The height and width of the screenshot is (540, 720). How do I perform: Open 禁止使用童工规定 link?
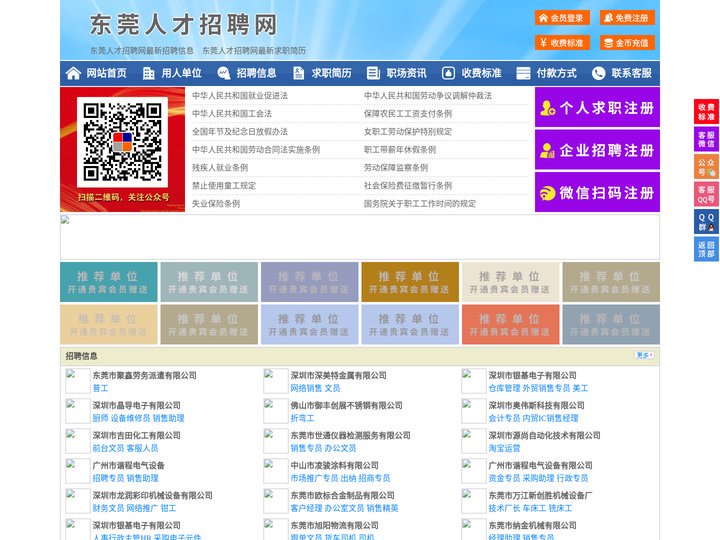(224, 186)
